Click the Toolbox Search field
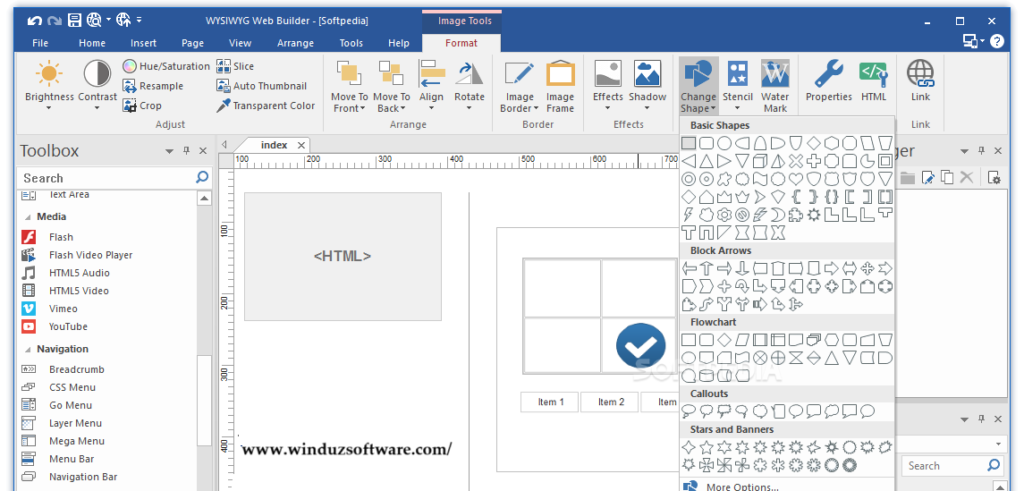 tap(107, 178)
